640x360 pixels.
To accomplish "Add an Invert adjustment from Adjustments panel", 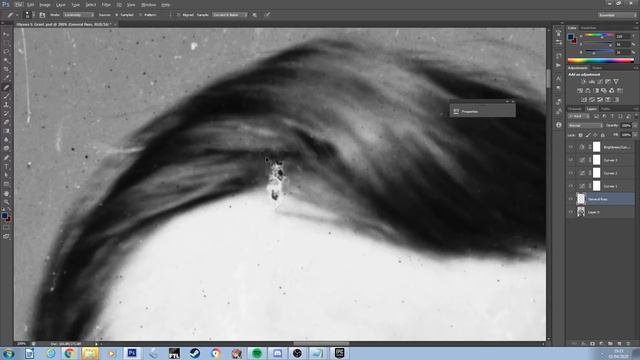I will (584, 99).
